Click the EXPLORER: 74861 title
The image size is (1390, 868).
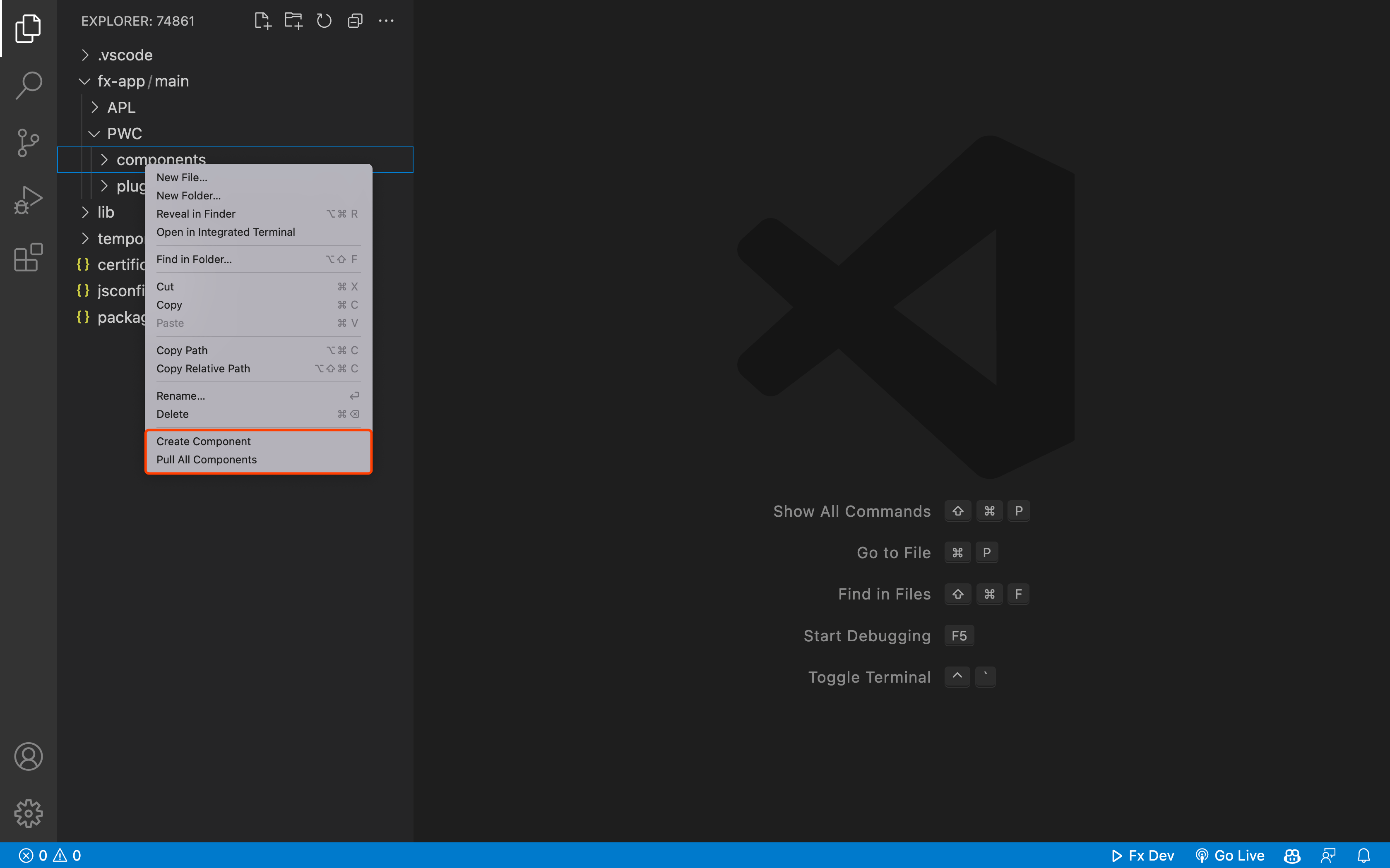[138, 21]
